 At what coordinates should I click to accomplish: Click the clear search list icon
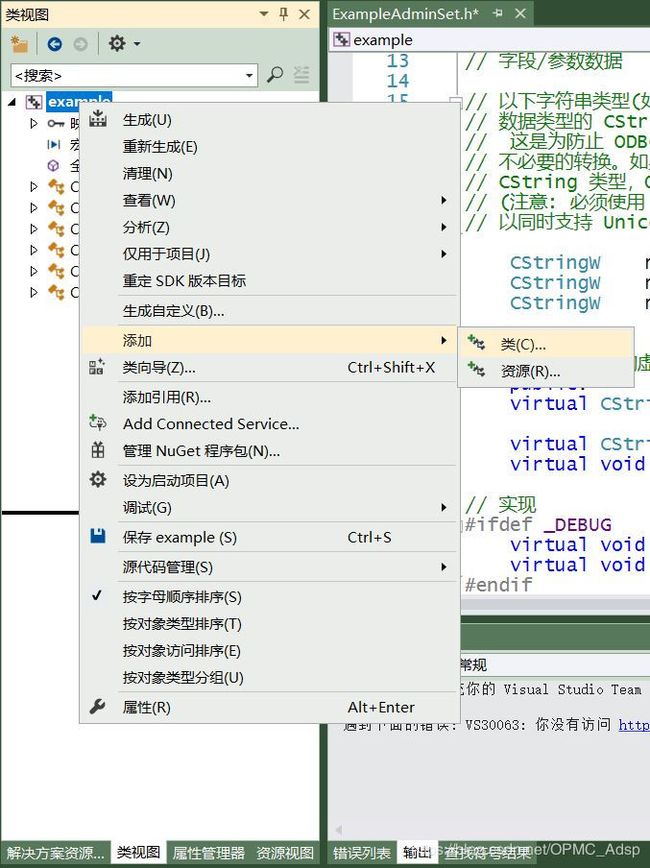[x=301, y=74]
